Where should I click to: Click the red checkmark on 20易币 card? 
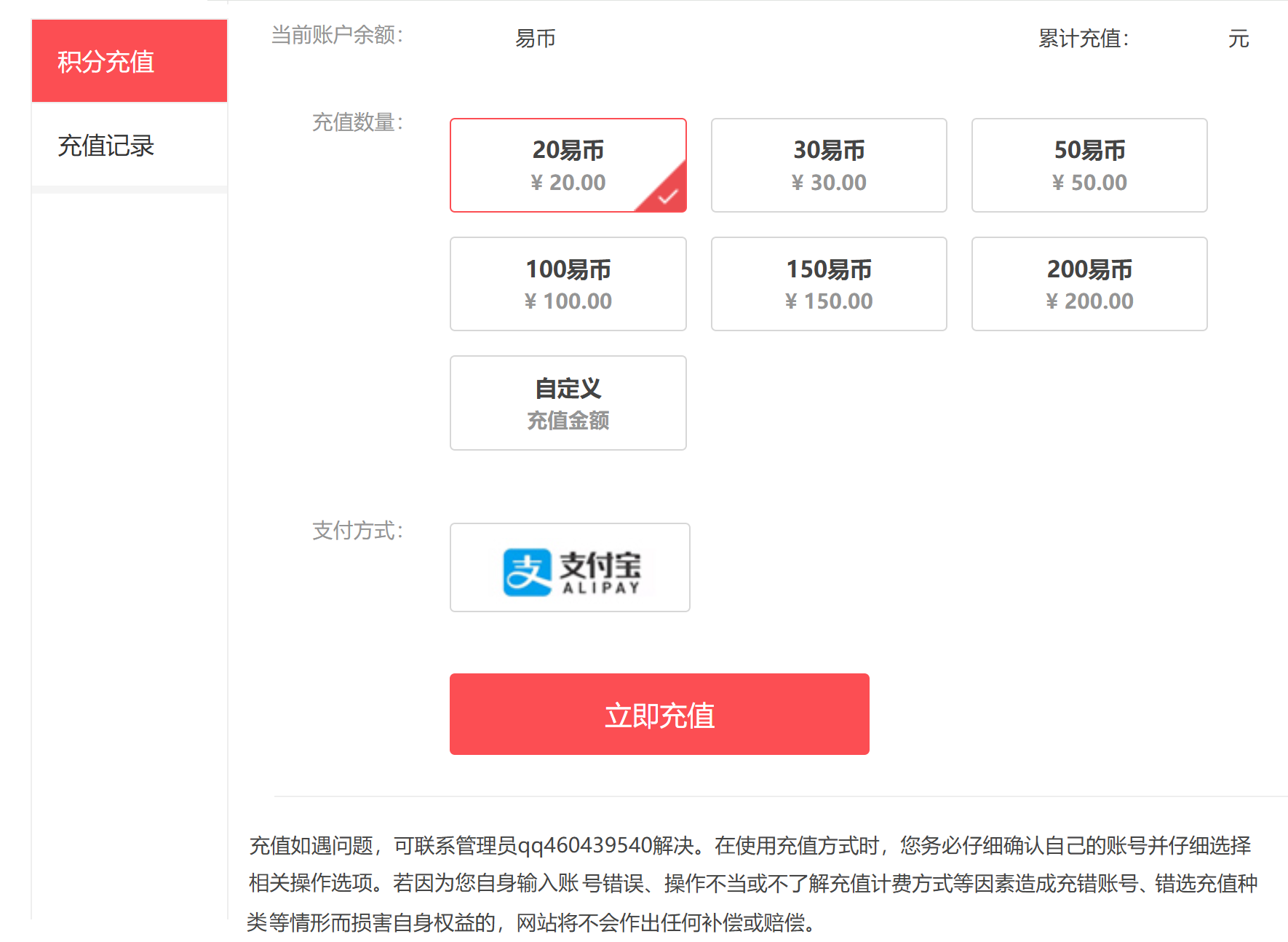pyautogui.click(x=667, y=195)
